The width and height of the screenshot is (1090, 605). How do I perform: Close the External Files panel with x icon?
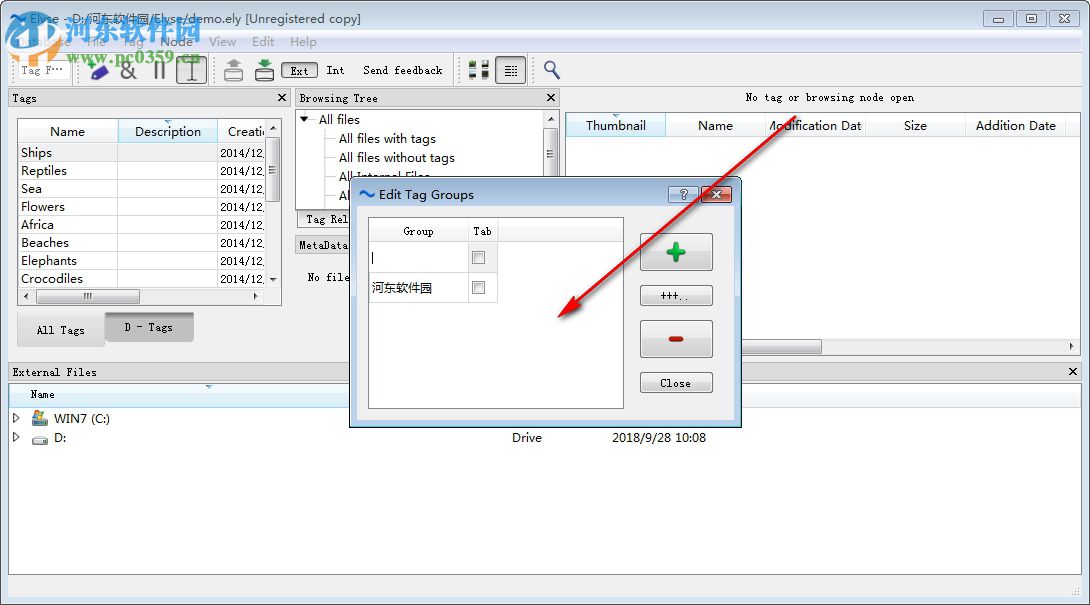(1073, 372)
